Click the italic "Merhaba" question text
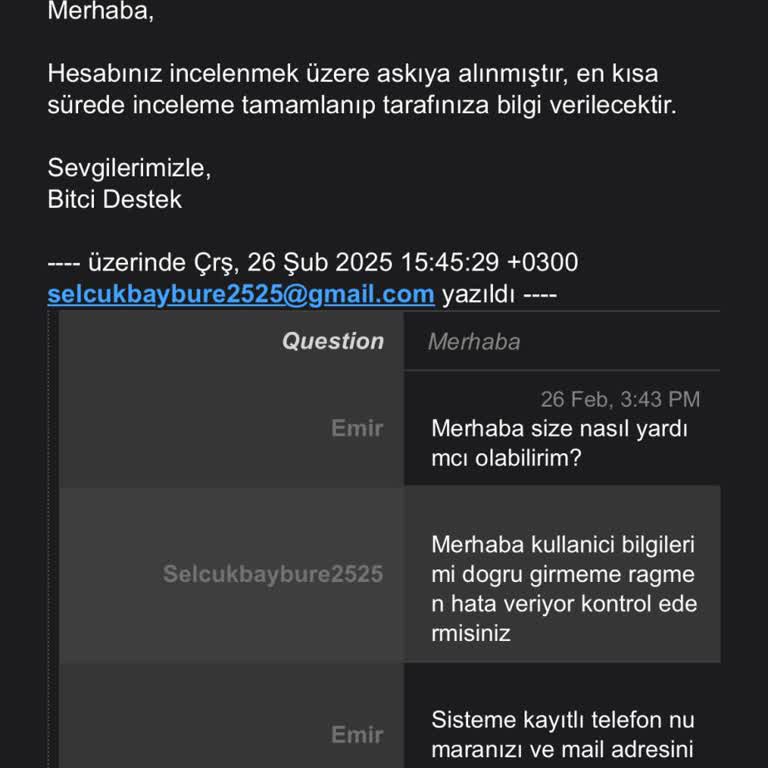 474,342
